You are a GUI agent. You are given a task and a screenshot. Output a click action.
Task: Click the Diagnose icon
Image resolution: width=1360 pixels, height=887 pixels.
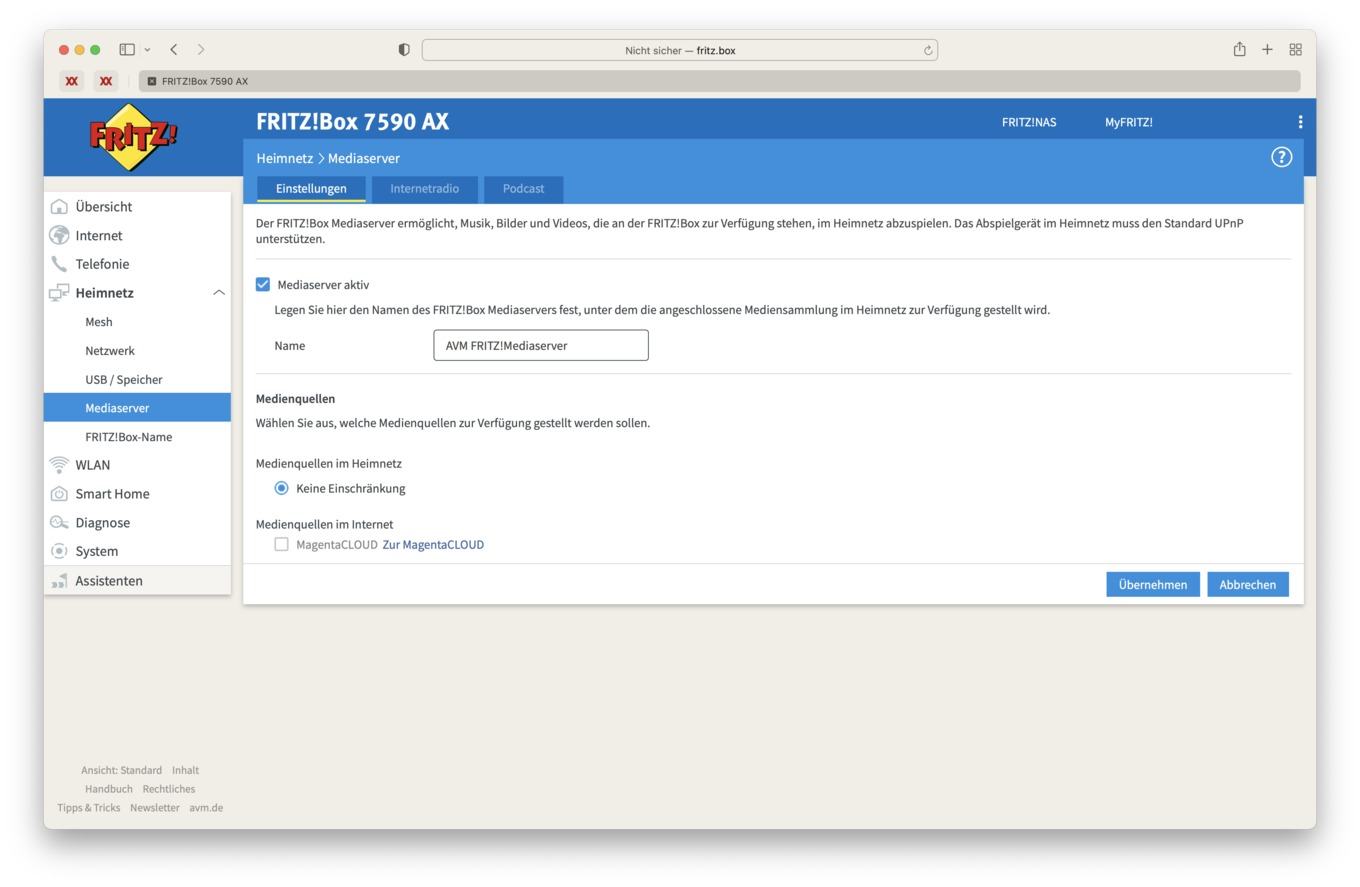[59, 523]
